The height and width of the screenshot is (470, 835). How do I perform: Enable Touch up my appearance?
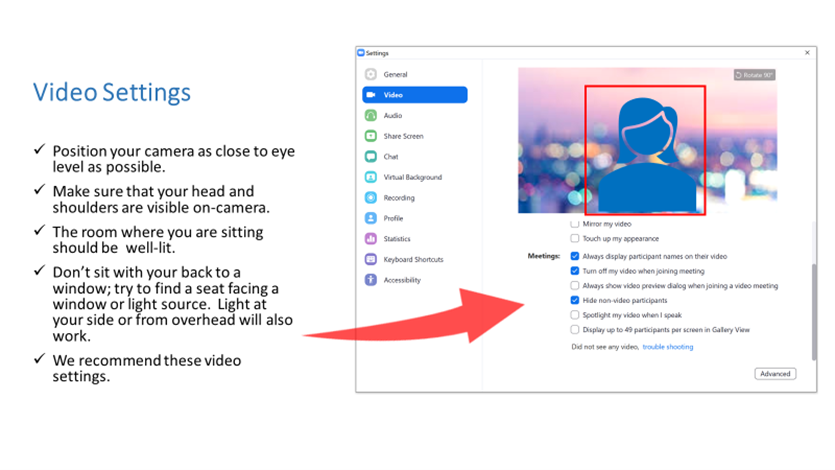pos(575,238)
